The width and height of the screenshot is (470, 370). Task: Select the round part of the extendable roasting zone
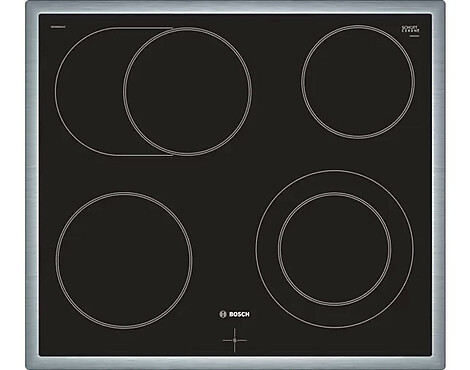click(x=187, y=91)
